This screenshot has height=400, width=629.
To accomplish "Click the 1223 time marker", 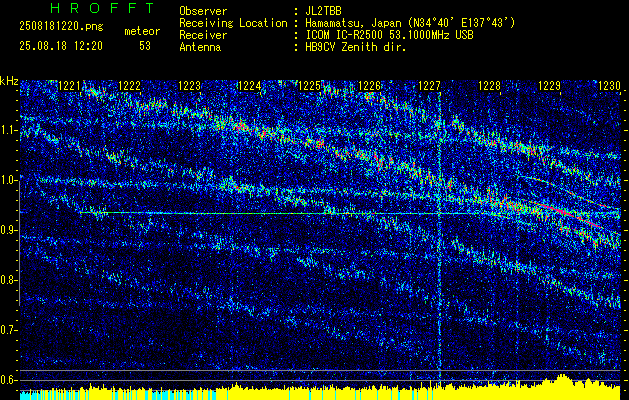I will click(190, 86).
